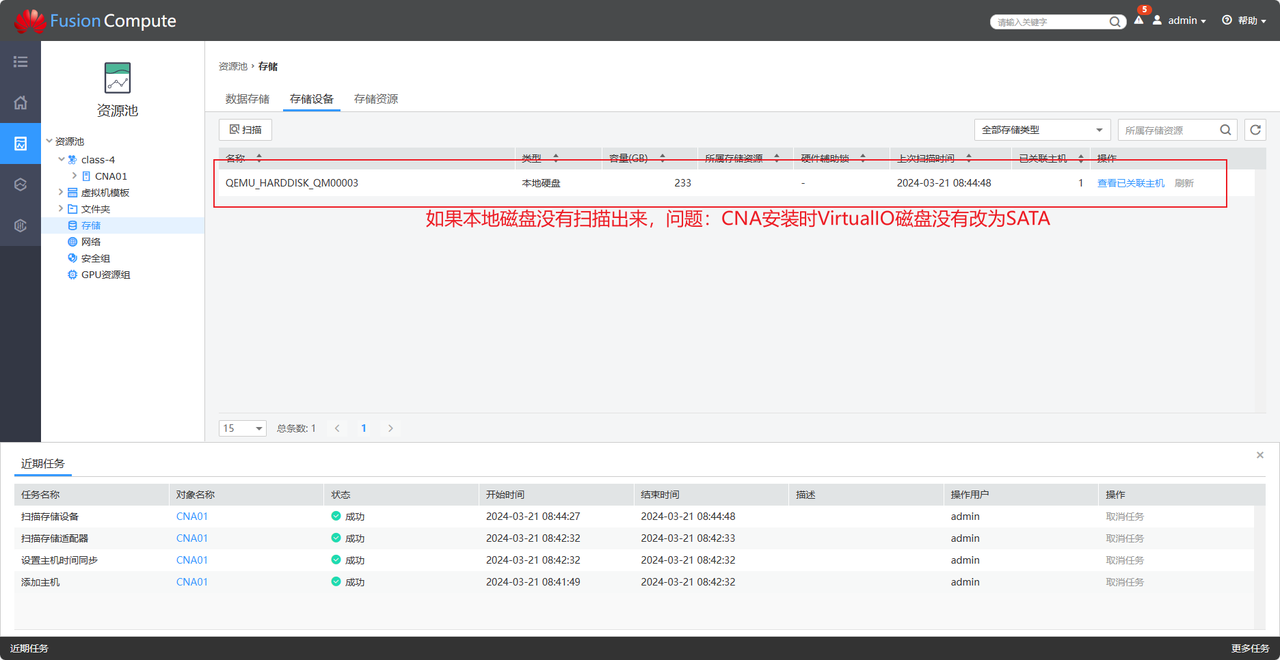Click the refresh icon beside search field
1280x660 pixels.
(1255, 130)
